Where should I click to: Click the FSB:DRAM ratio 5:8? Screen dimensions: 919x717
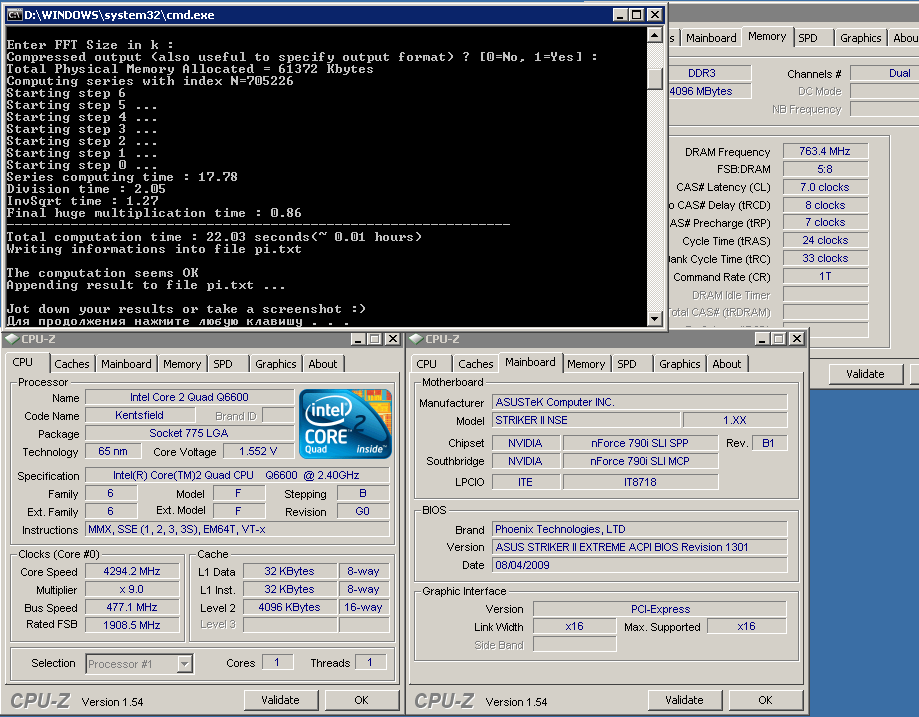pos(825,169)
